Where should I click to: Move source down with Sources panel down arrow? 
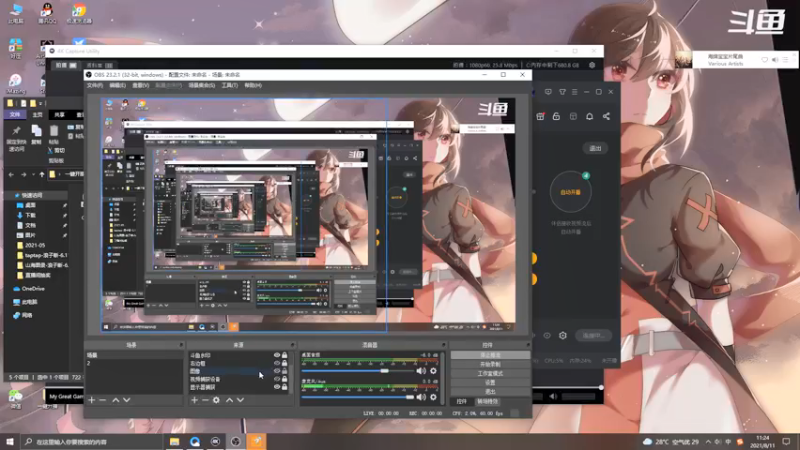(240, 400)
